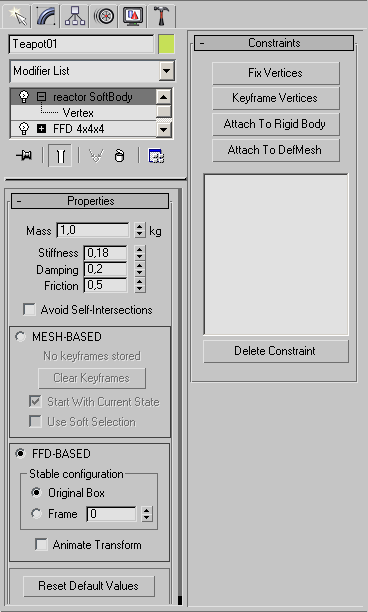368x612 pixels.
Task: Open Configure Modifier Sets icon
Action: point(156,156)
